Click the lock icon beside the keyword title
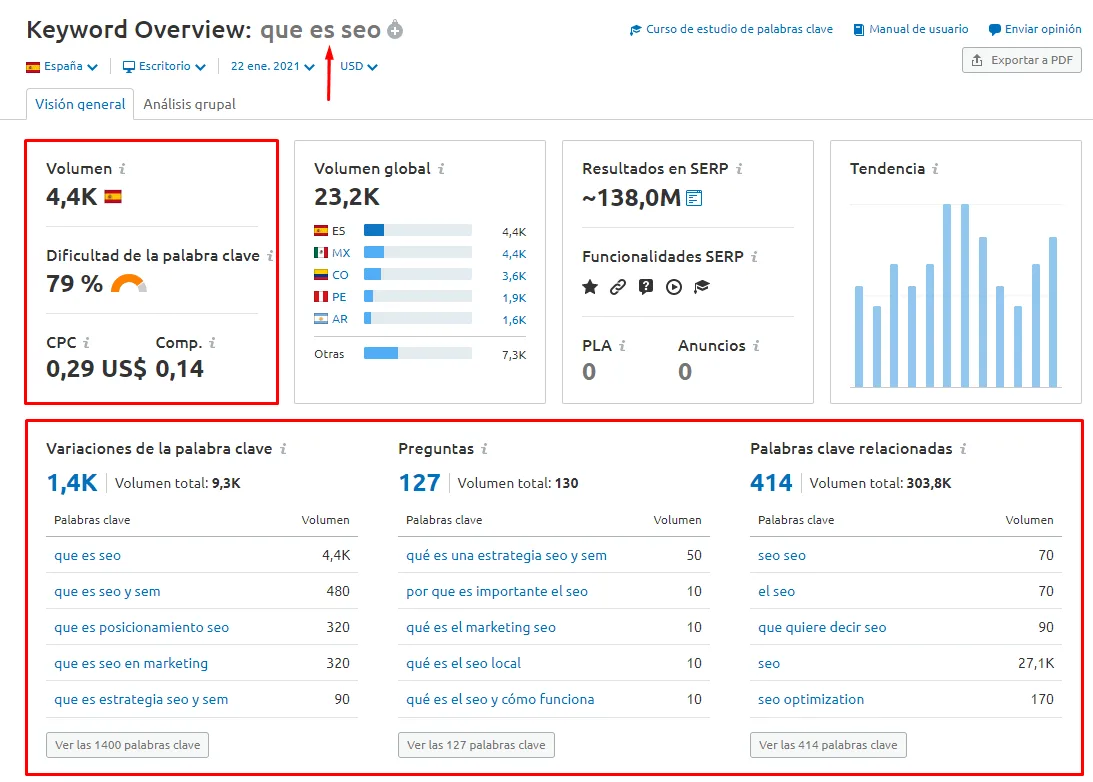The image size is (1093, 782). tap(394, 29)
